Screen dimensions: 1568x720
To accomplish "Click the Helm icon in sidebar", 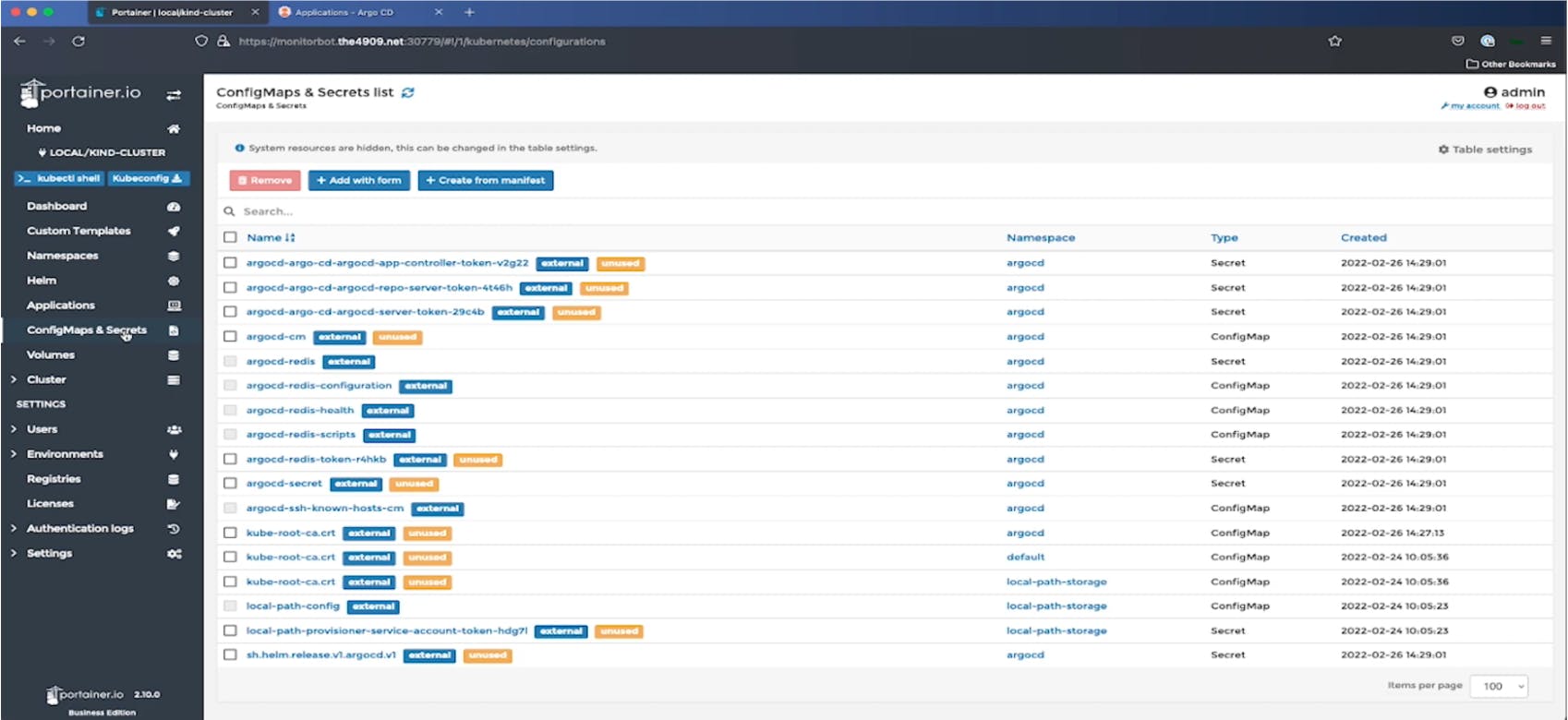I will (174, 282).
